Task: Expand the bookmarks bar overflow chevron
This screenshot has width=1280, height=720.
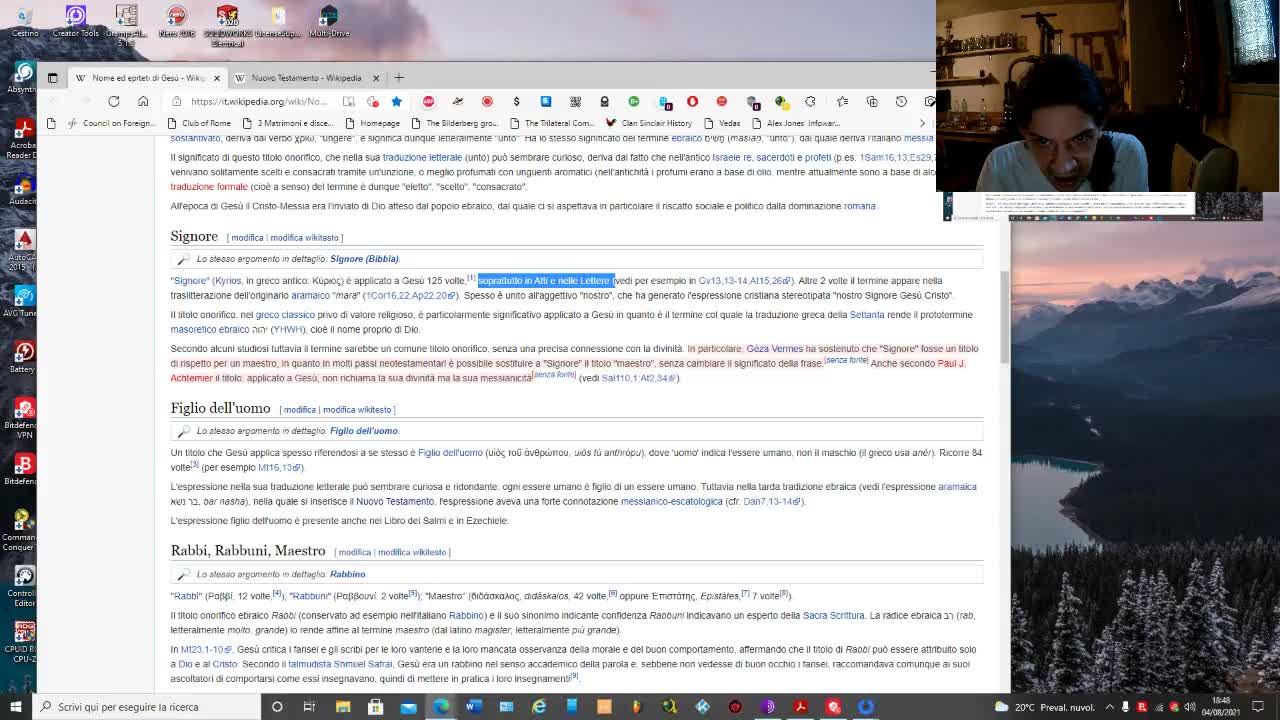Action: (922, 123)
